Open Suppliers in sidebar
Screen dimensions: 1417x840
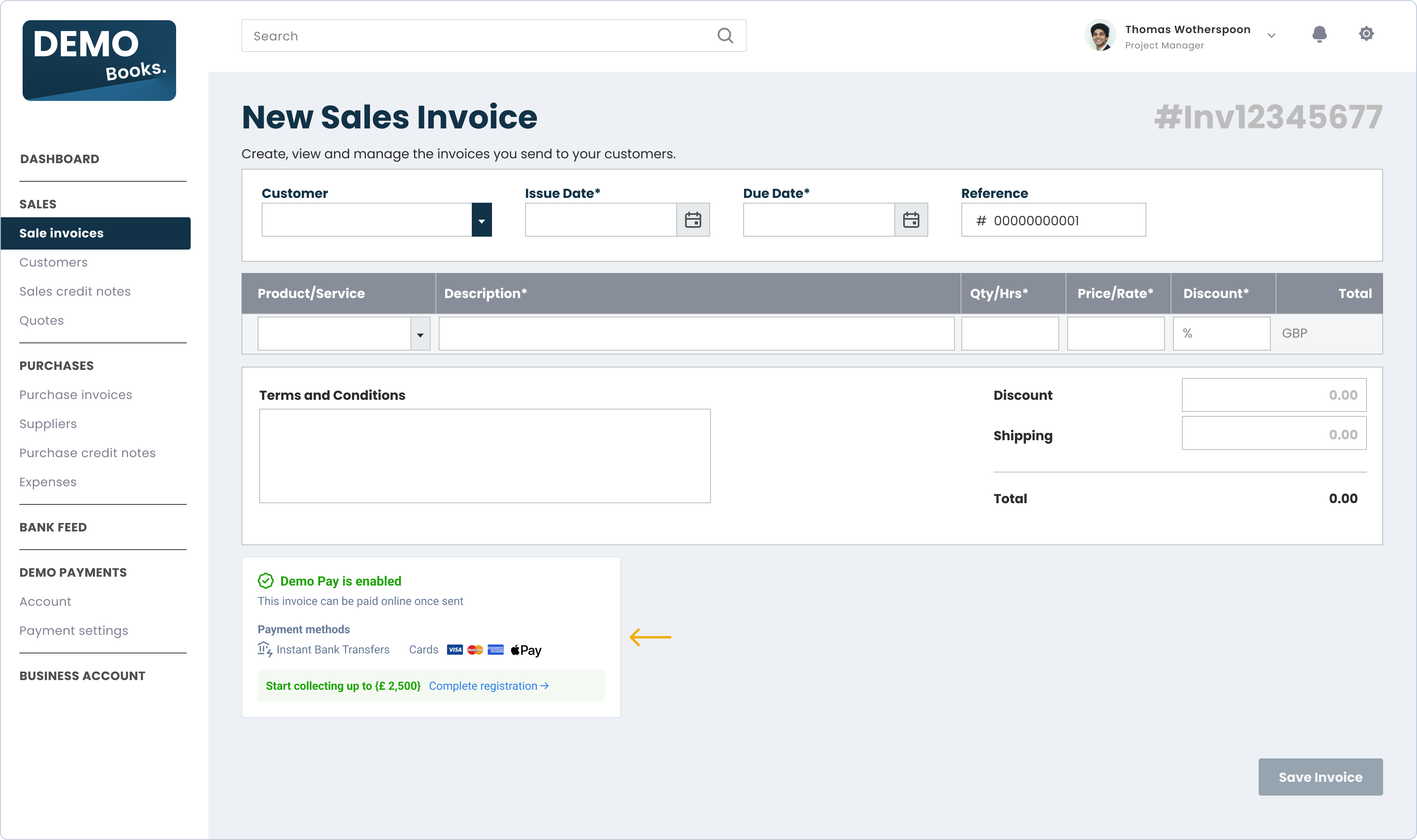click(x=48, y=424)
